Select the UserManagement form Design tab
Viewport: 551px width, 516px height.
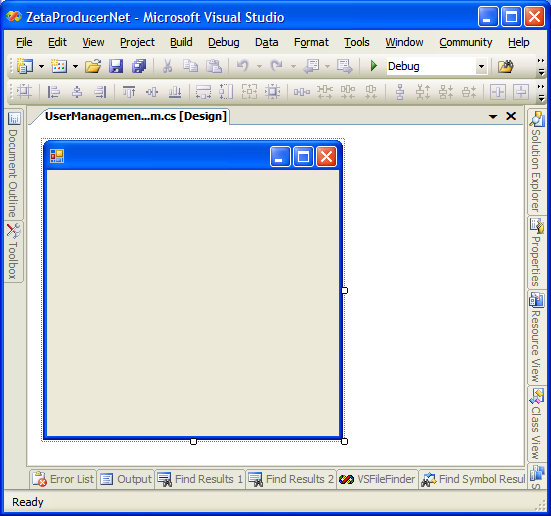pos(136,116)
